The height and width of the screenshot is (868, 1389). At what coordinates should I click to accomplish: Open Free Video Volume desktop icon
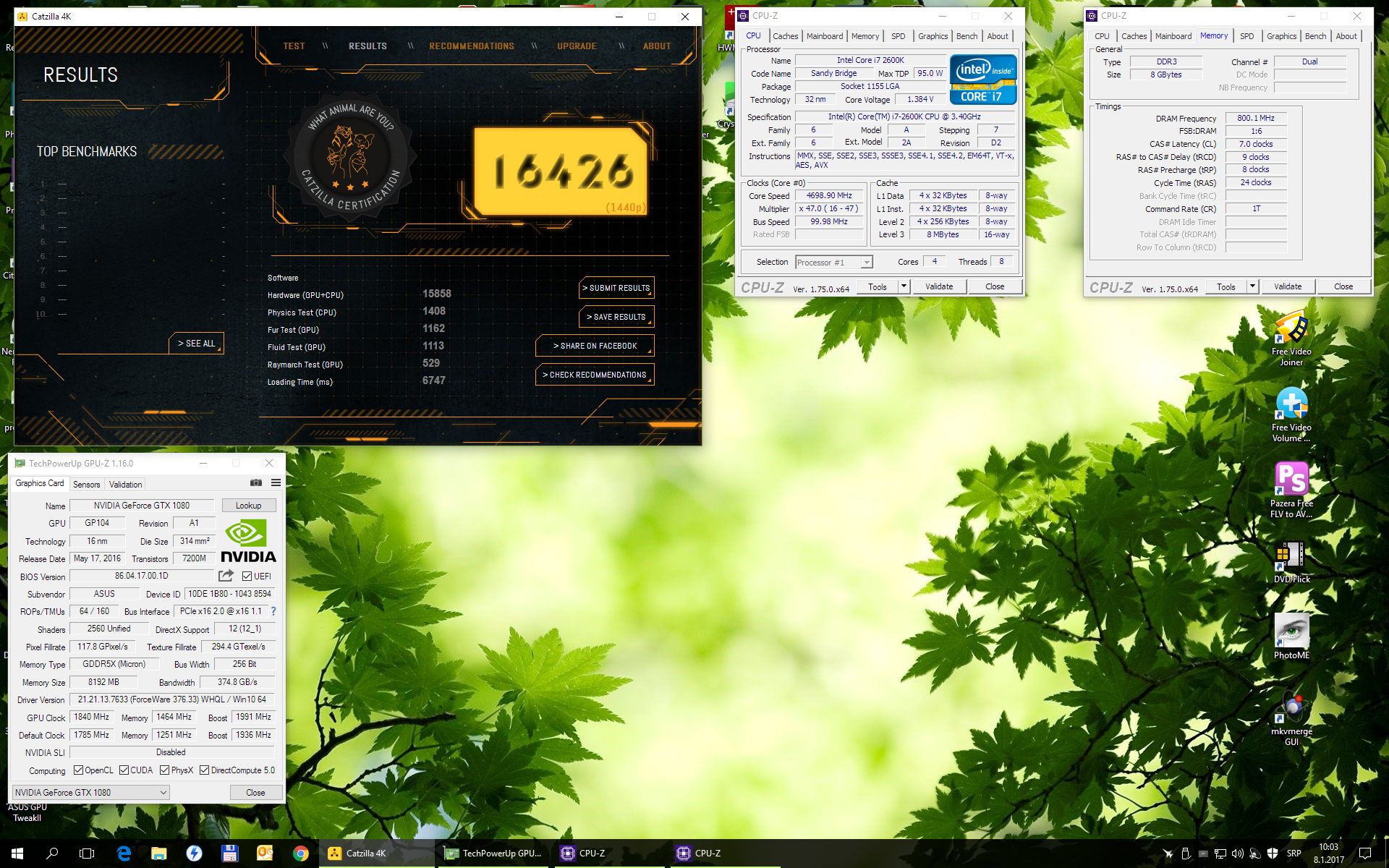pos(1291,414)
